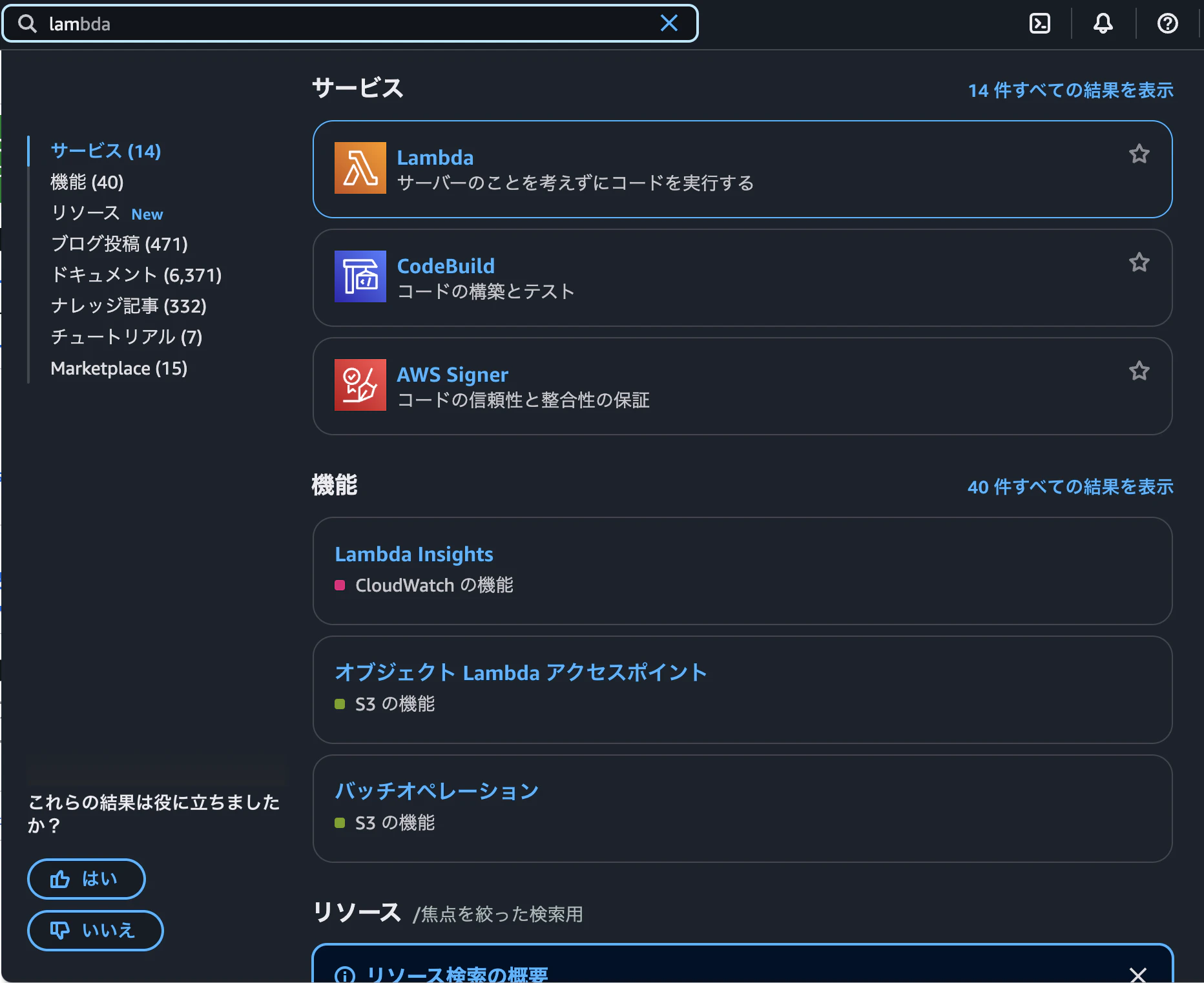Click コードの構築とテスト description

coord(486,292)
